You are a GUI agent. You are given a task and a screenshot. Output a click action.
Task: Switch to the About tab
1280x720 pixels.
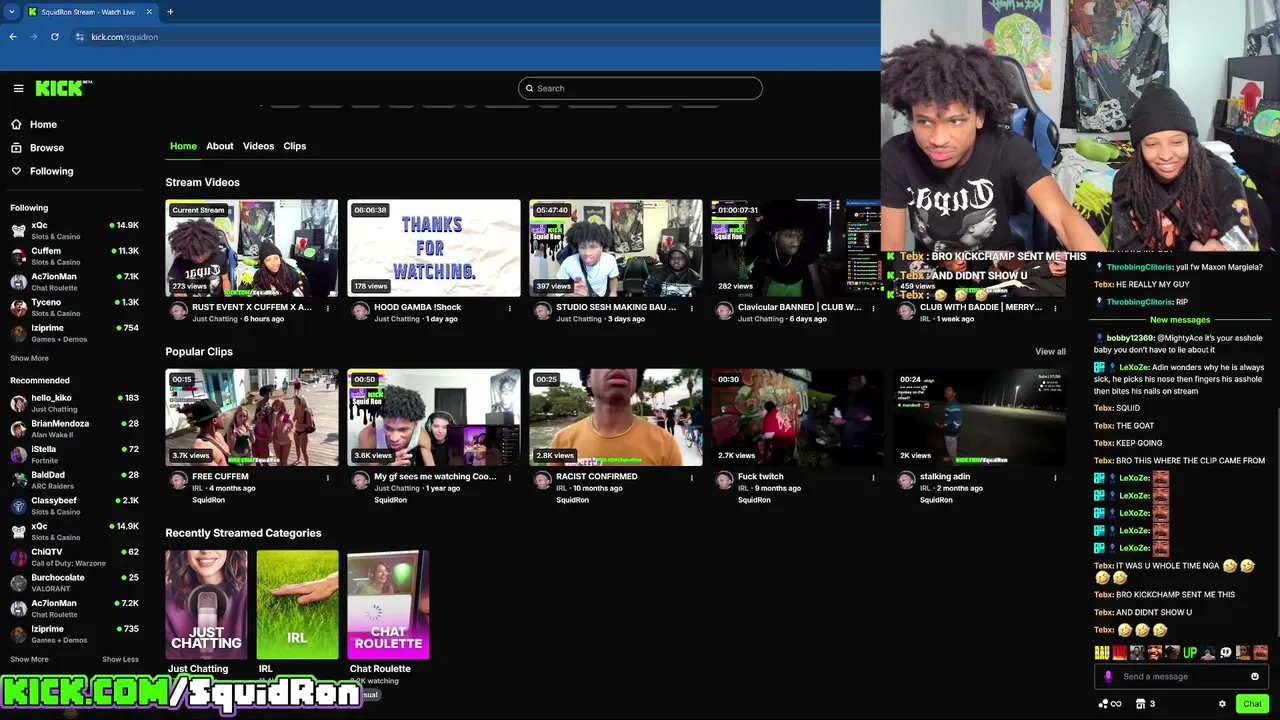tap(220, 146)
